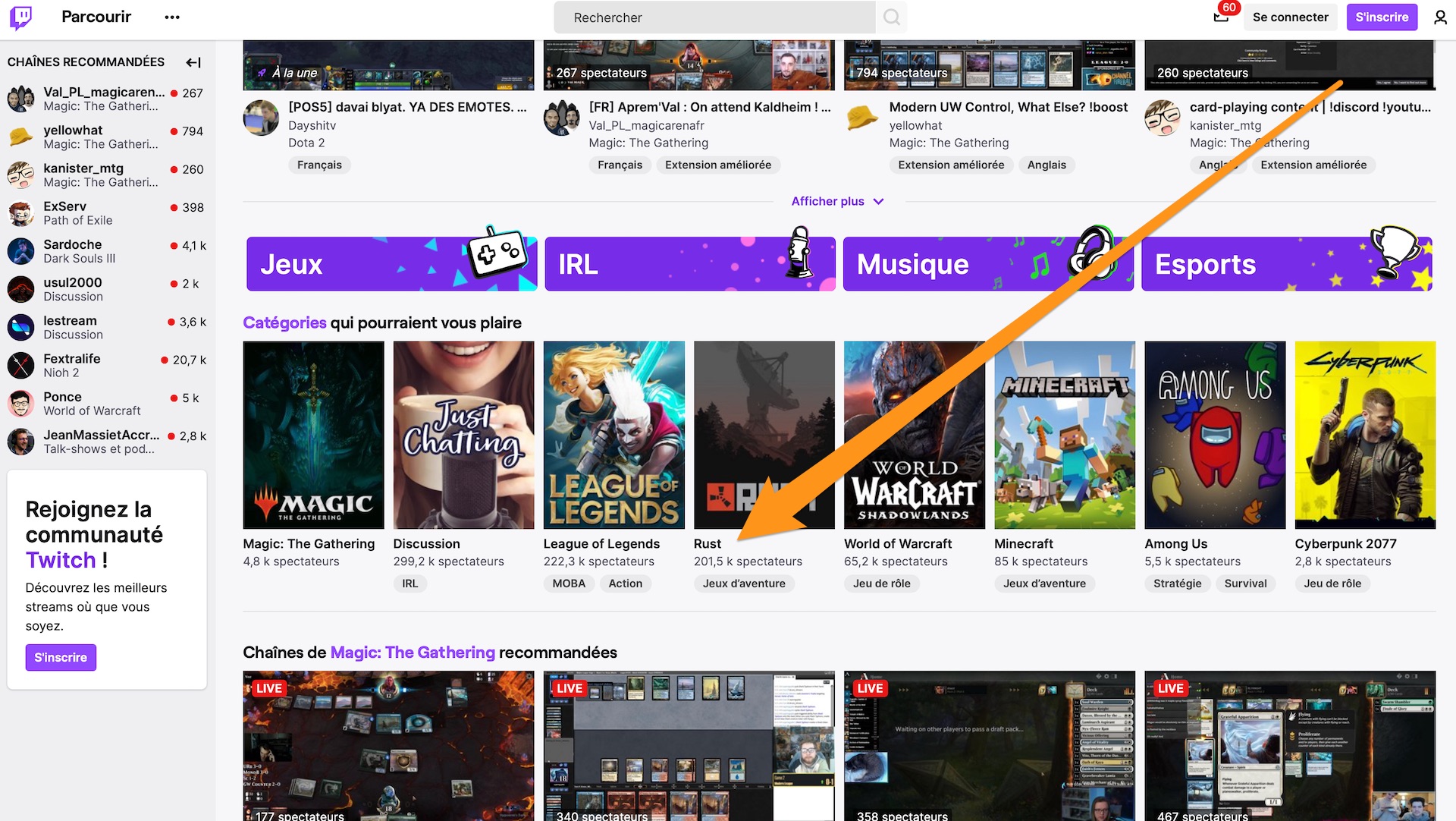Open usul2000 avatar in sidebar
Screen dimensions: 1456x821
[21, 289]
